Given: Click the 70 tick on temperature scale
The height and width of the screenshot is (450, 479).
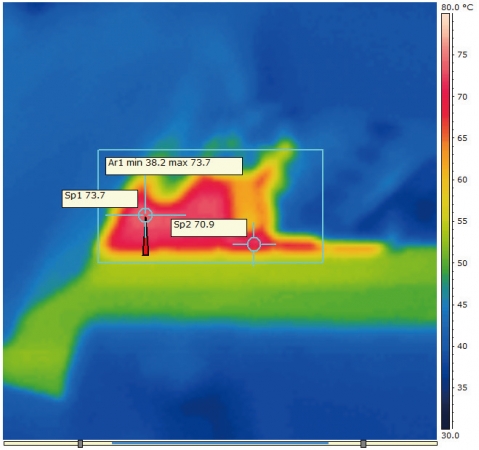Looking at the screenshot, I should (461, 97).
